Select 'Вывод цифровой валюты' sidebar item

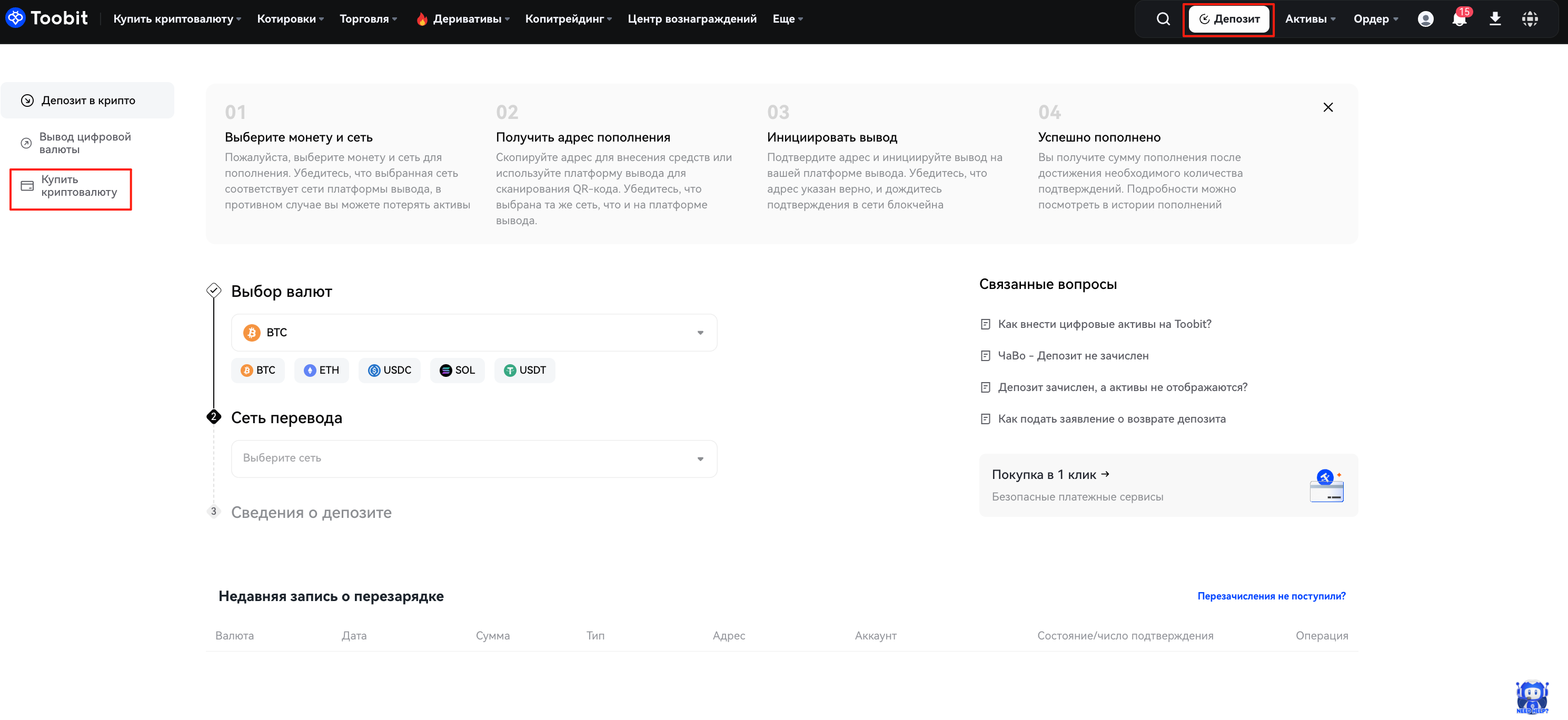(x=85, y=143)
